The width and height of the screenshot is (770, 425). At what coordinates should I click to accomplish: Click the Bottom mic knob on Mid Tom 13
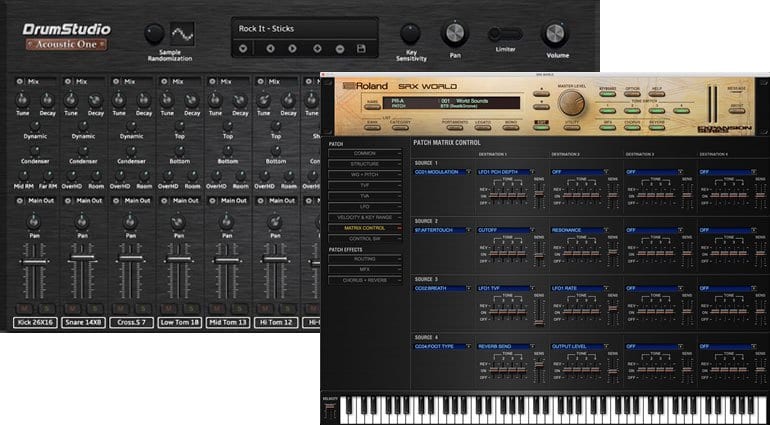point(227,151)
